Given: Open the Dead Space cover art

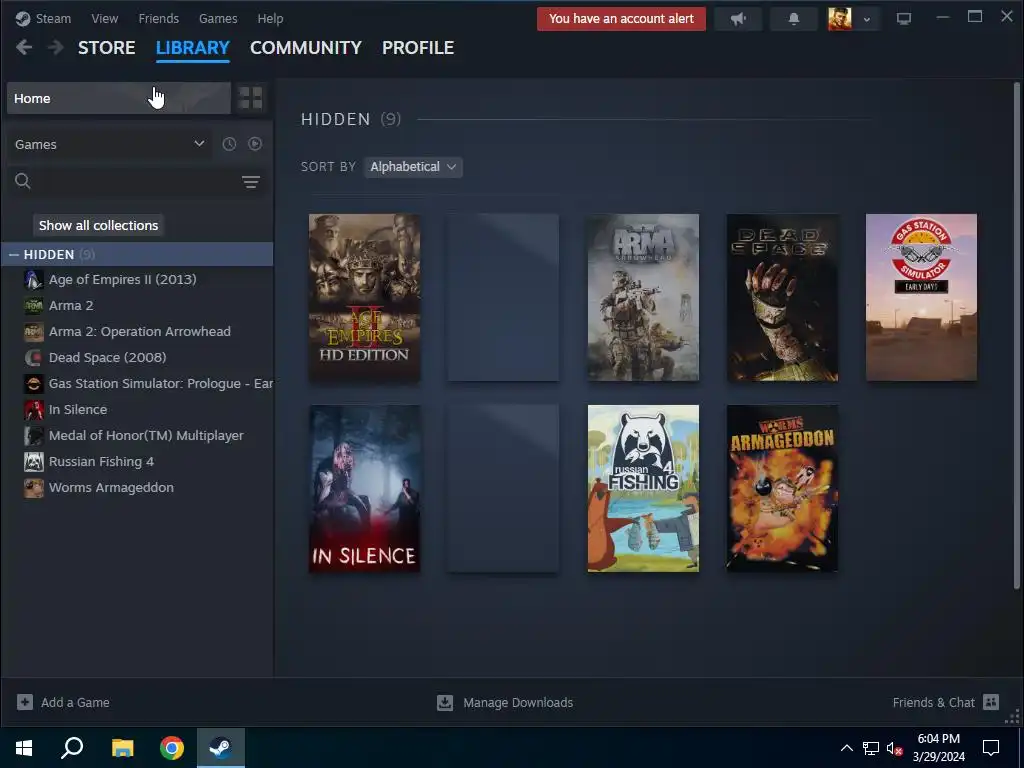Looking at the screenshot, I should pos(782,297).
